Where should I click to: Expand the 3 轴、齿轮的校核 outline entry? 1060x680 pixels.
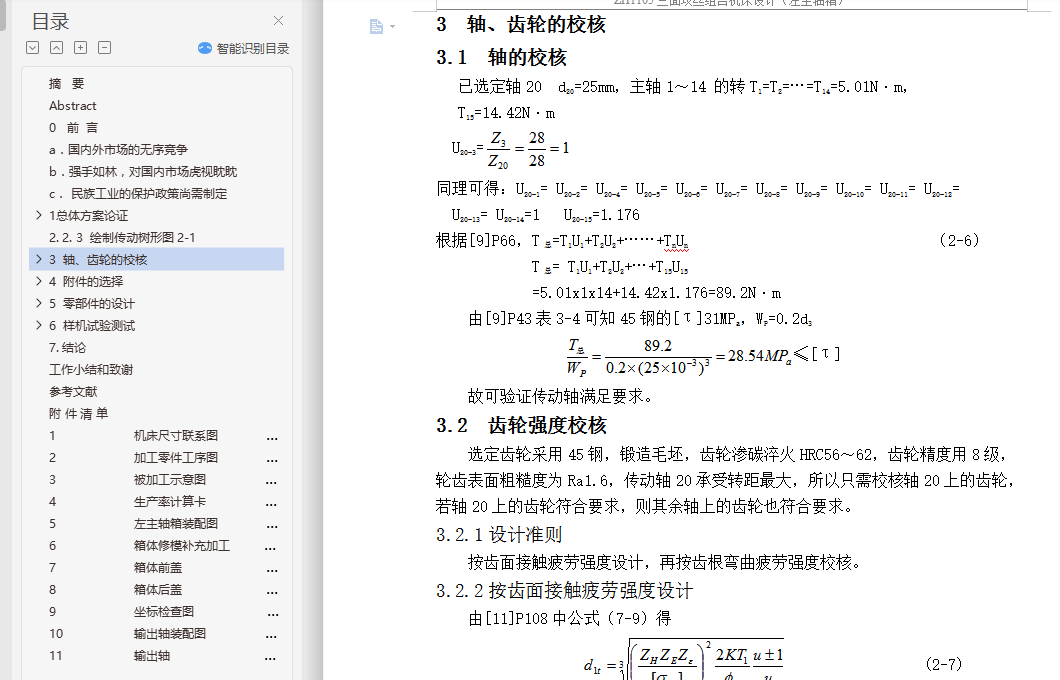pos(39,259)
